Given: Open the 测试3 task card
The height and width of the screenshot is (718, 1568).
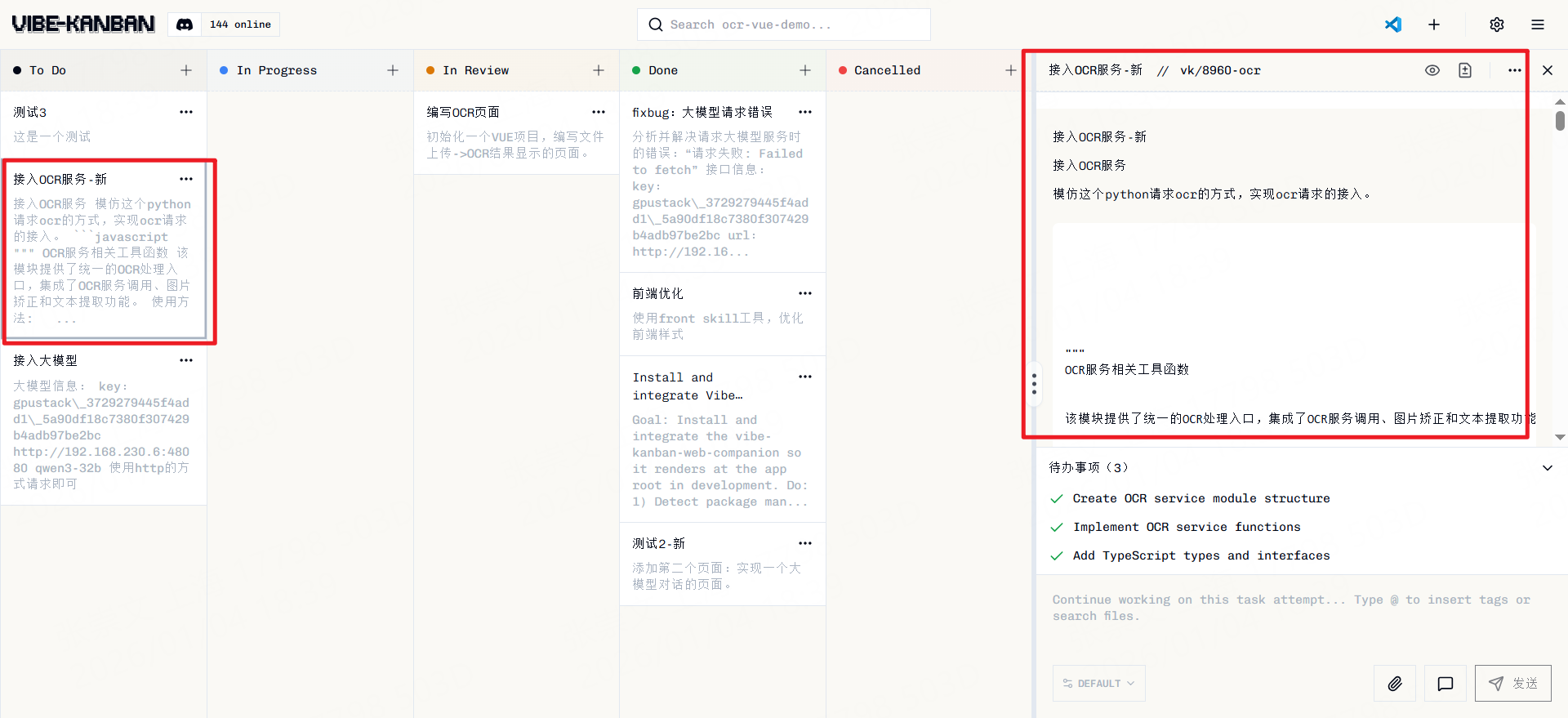Looking at the screenshot, I should [104, 124].
